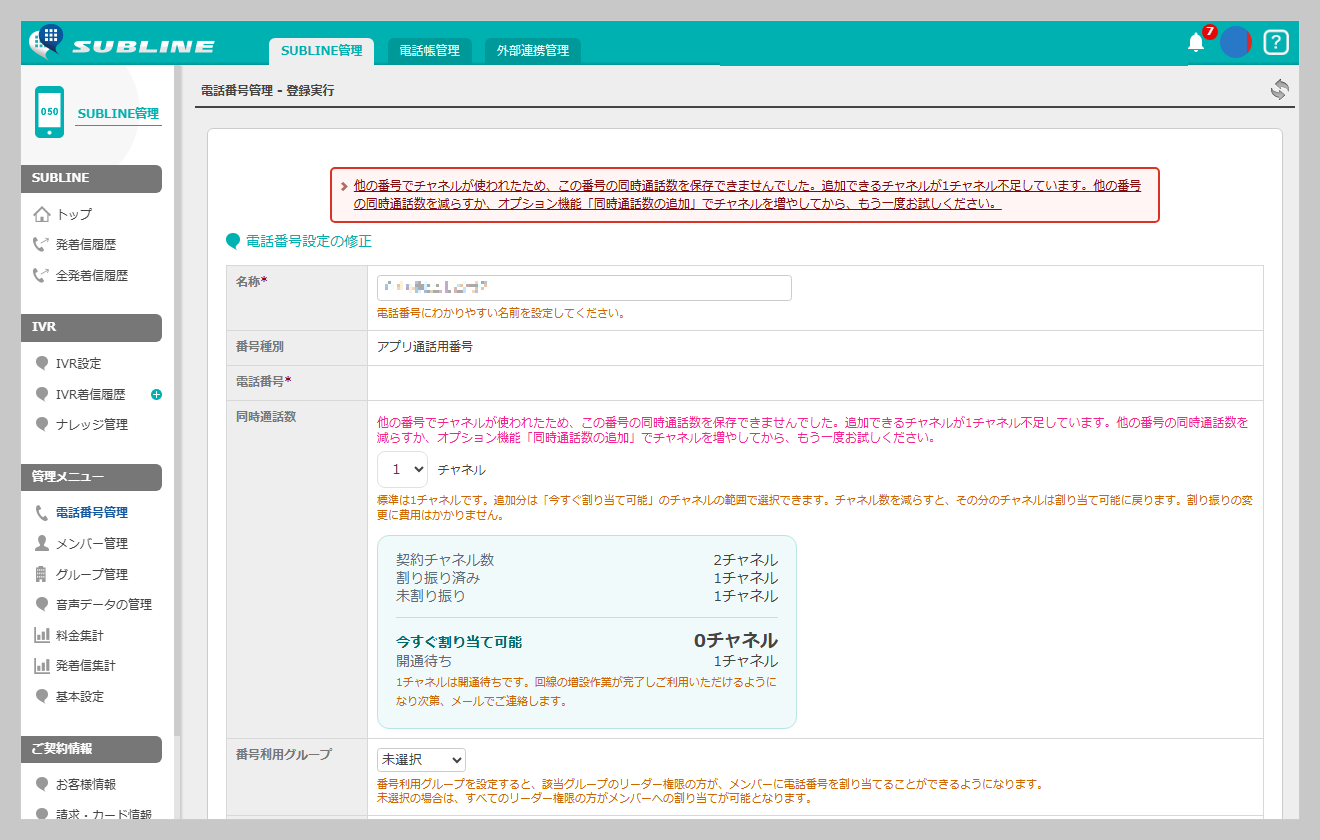Click the 管理メニュー section header
This screenshot has height=840, width=1320.
[x=91, y=477]
